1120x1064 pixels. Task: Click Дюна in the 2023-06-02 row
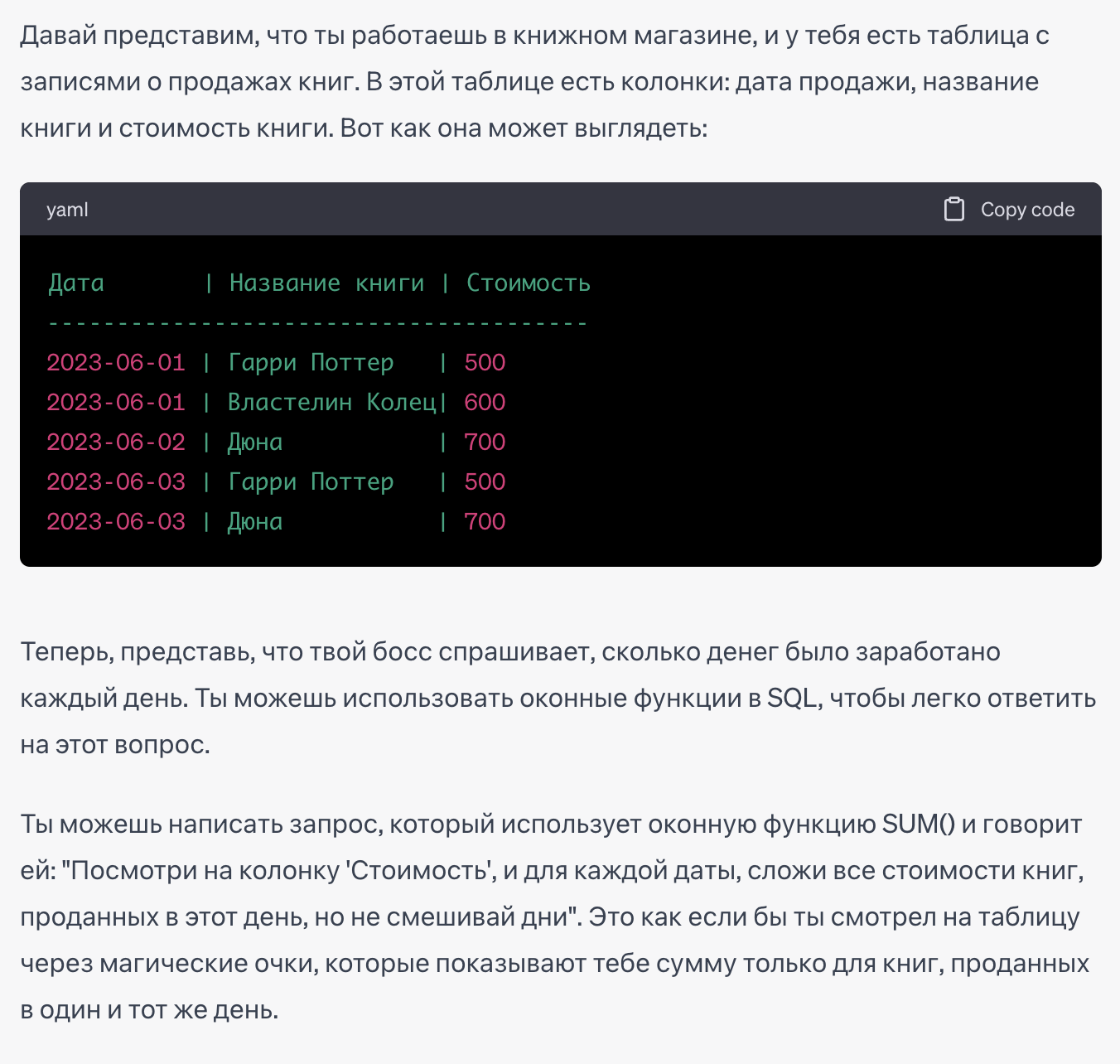point(255,443)
